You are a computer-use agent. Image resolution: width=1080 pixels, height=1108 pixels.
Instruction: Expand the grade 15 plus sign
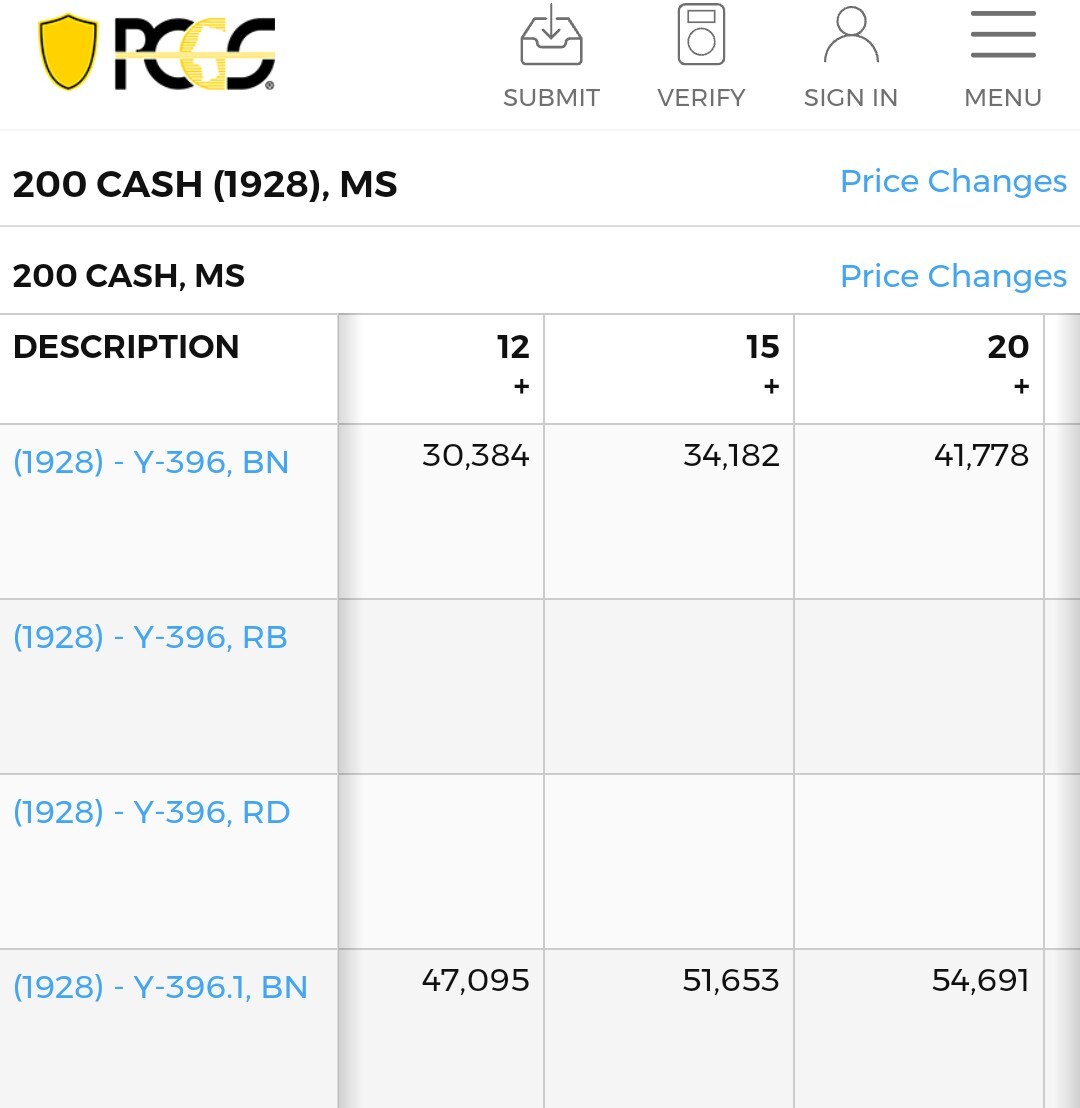[x=771, y=387]
